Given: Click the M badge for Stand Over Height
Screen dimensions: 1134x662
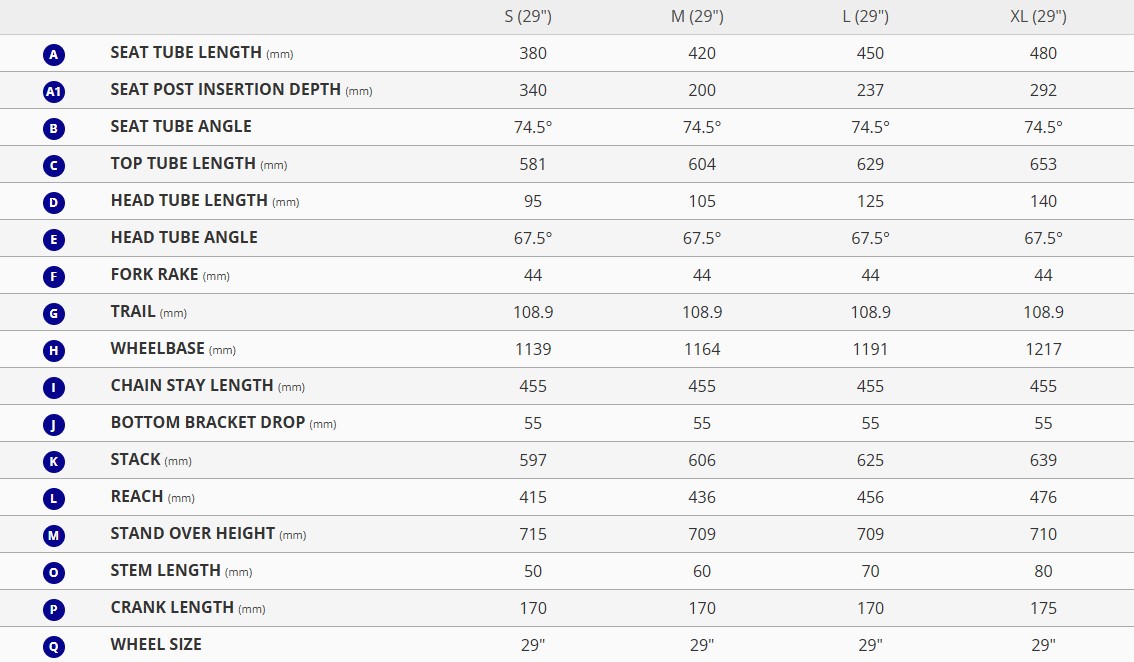Looking at the screenshot, I should [x=54, y=535].
